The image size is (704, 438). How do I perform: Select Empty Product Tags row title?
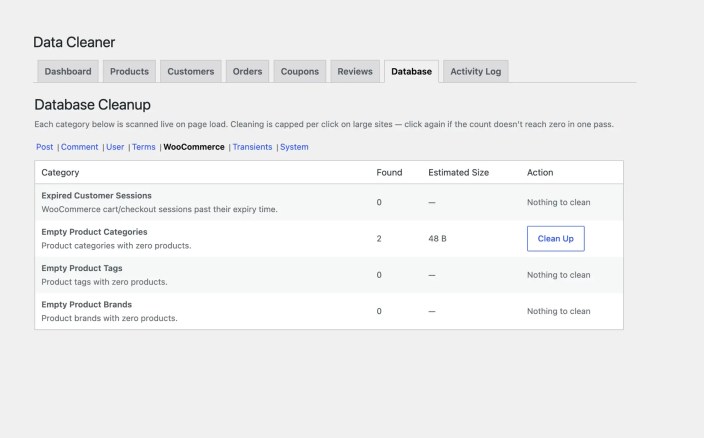pos(82,268)
